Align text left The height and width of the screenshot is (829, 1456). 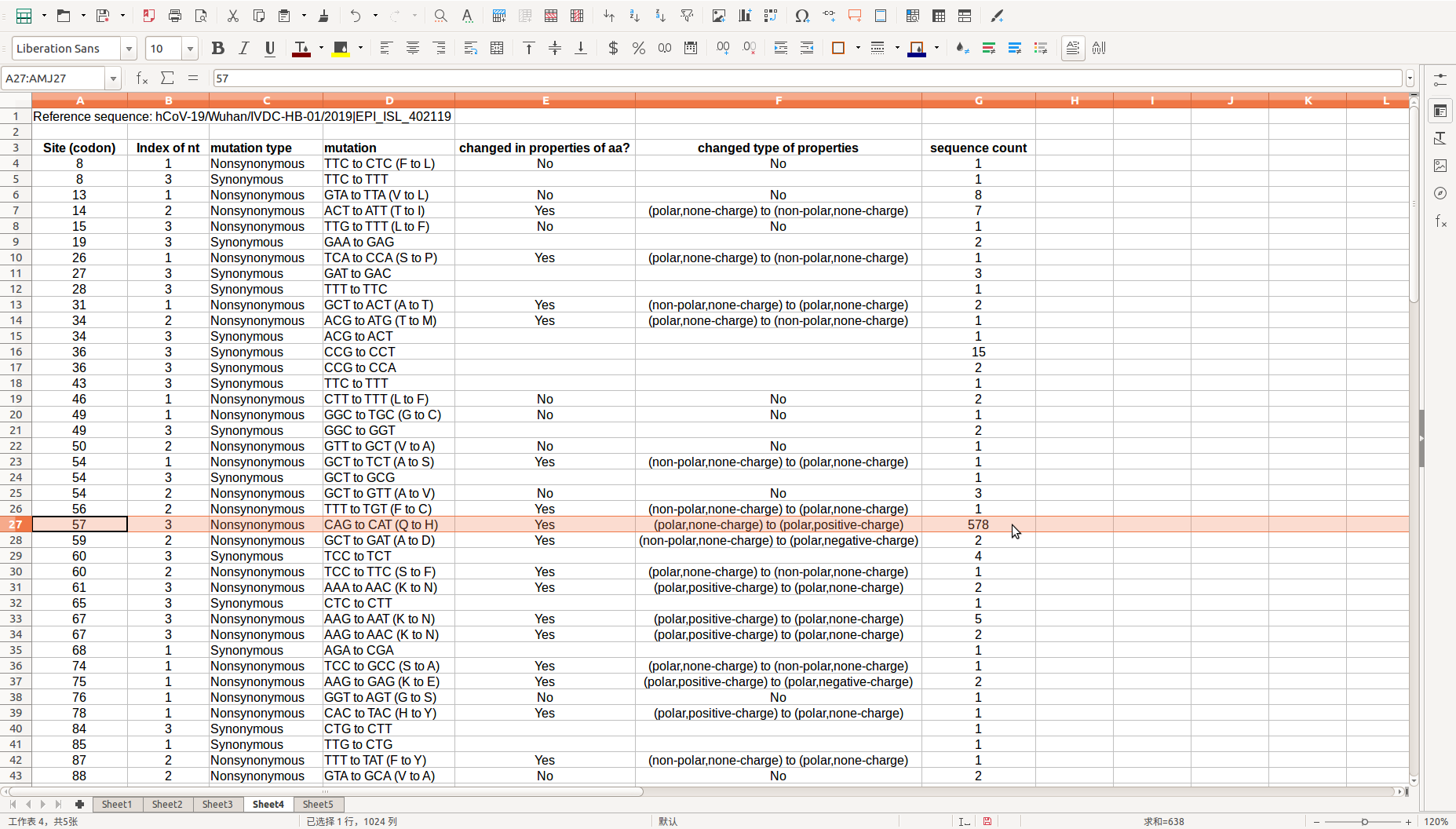(x=385, y=48)
